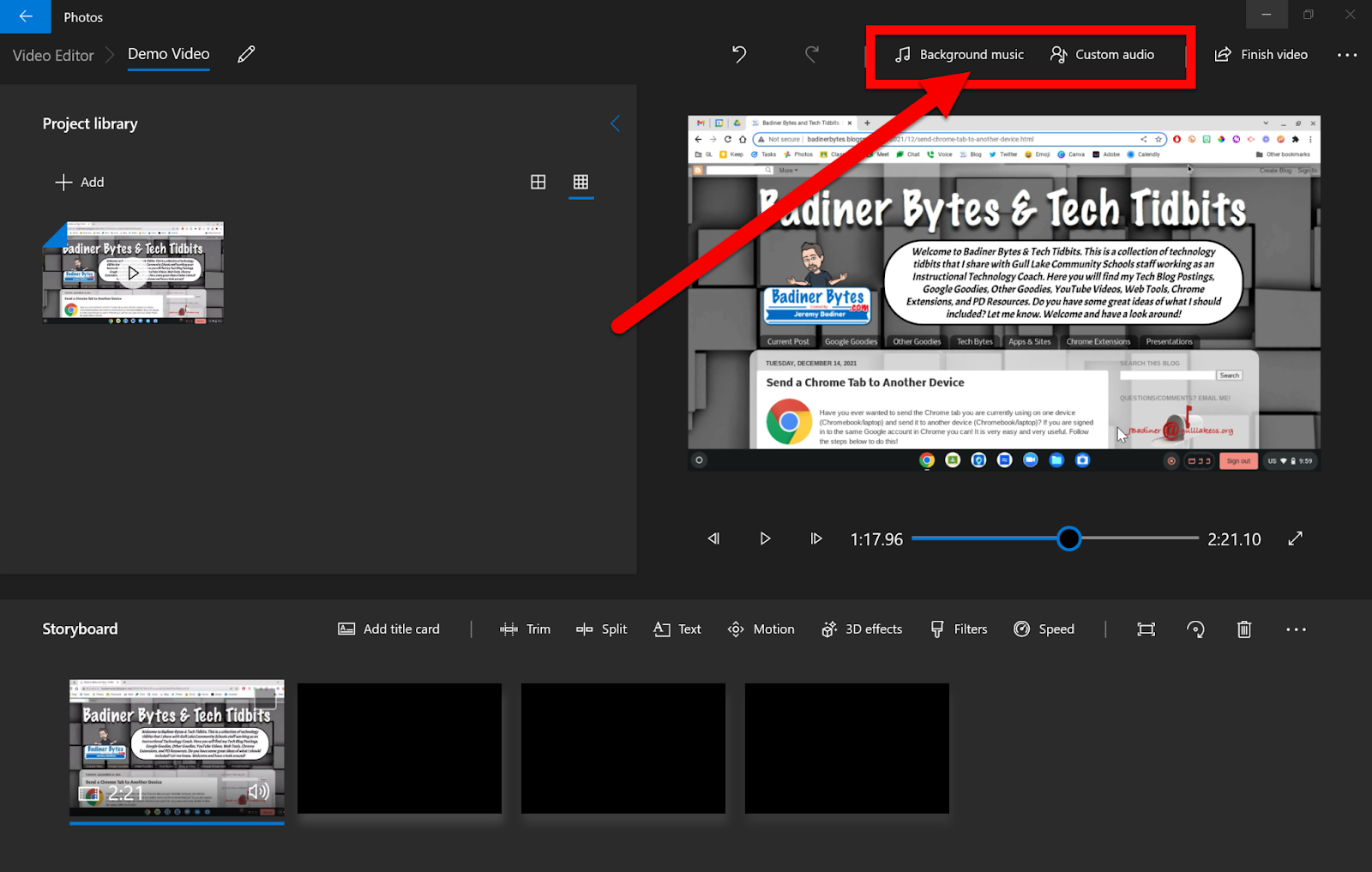Switch library to small grid view
Viewport: 1372px width, 872px height.
point(581,182)
